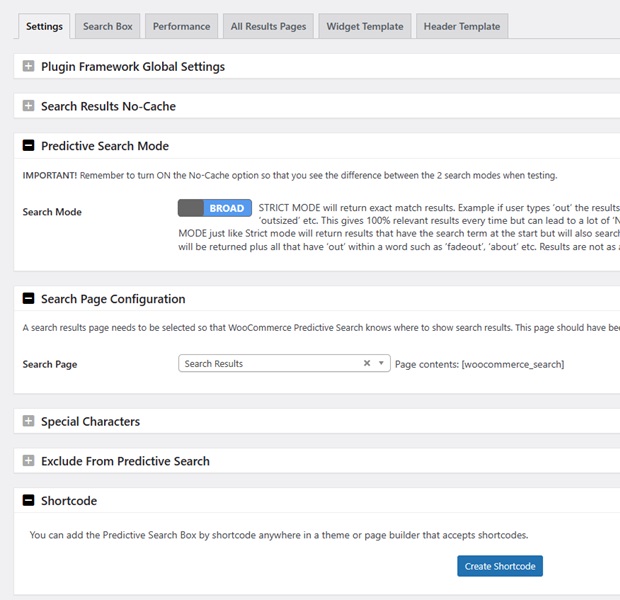Open the Widget Template tab
The width and height of the screenshot is (620, 600).
(x=365, y=26)
